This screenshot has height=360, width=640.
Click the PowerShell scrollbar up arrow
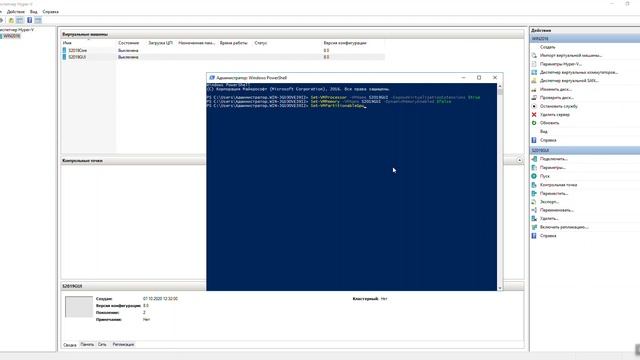click(500, 87)
